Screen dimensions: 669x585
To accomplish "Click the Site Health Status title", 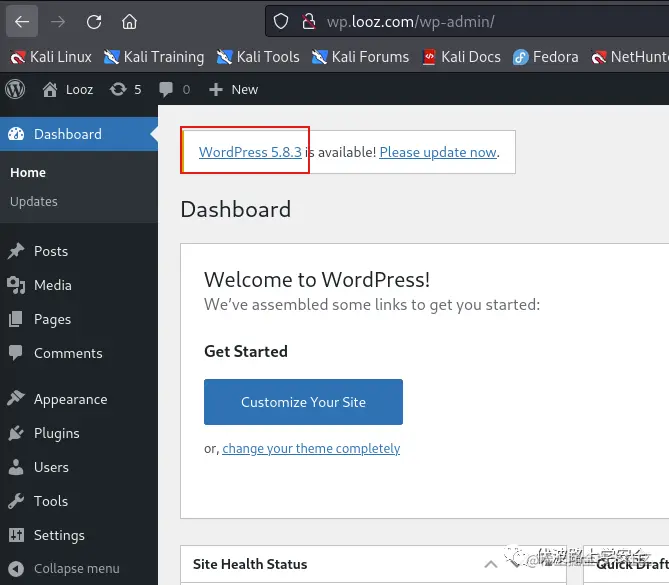I will (250, 564).
